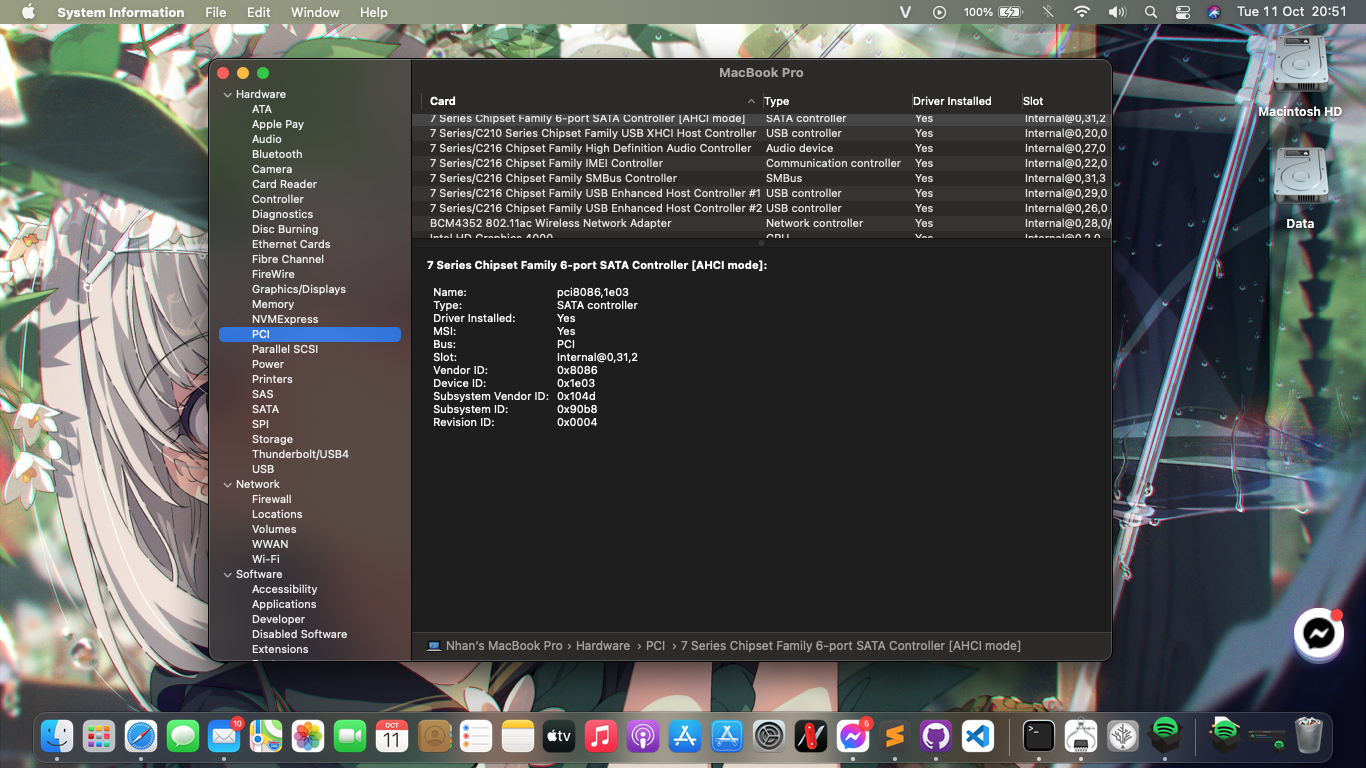
Task: Open the Apple menu
Action: 28,12
